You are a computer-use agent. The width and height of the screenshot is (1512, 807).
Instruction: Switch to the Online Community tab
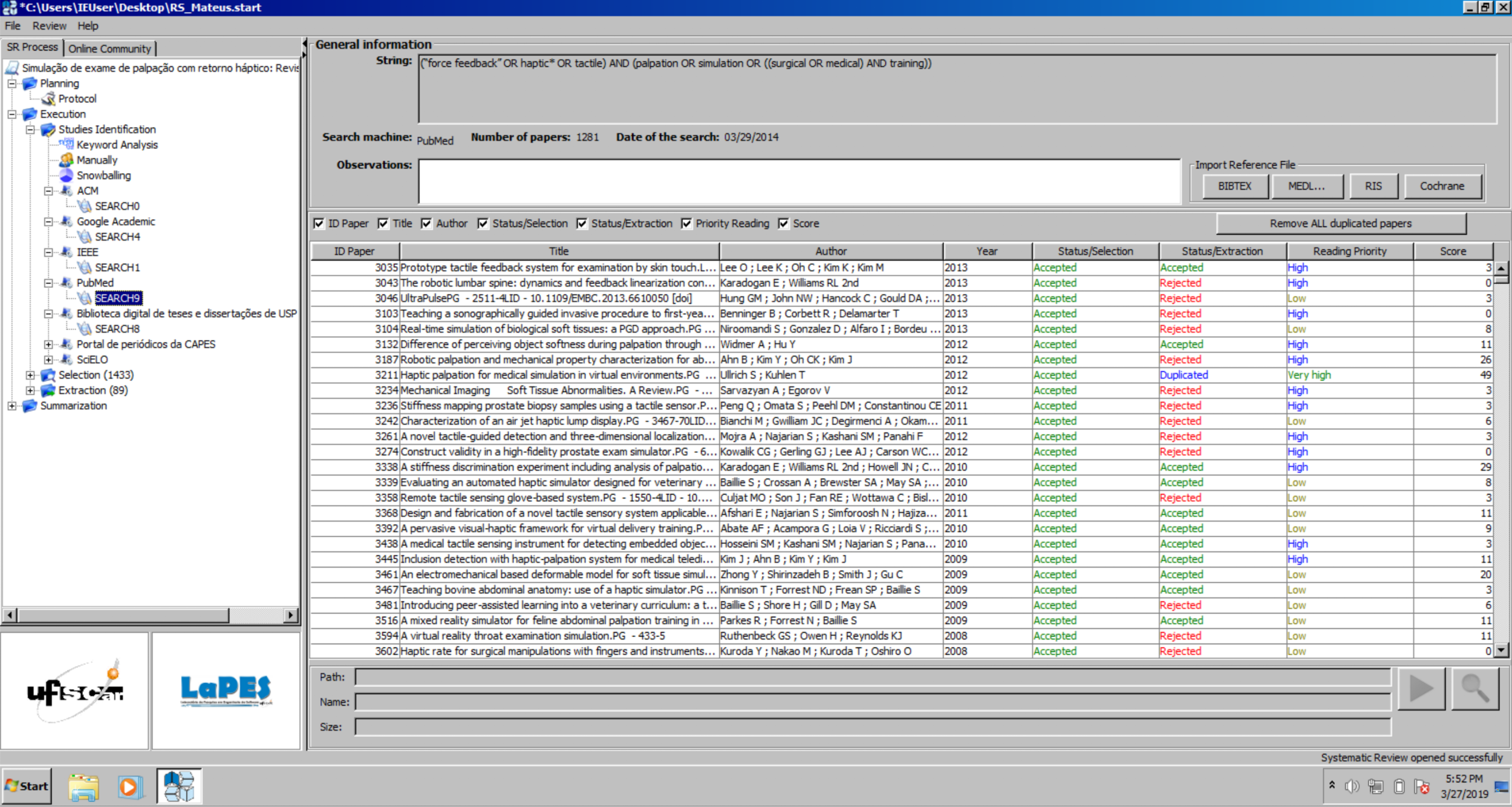[109, 48]
